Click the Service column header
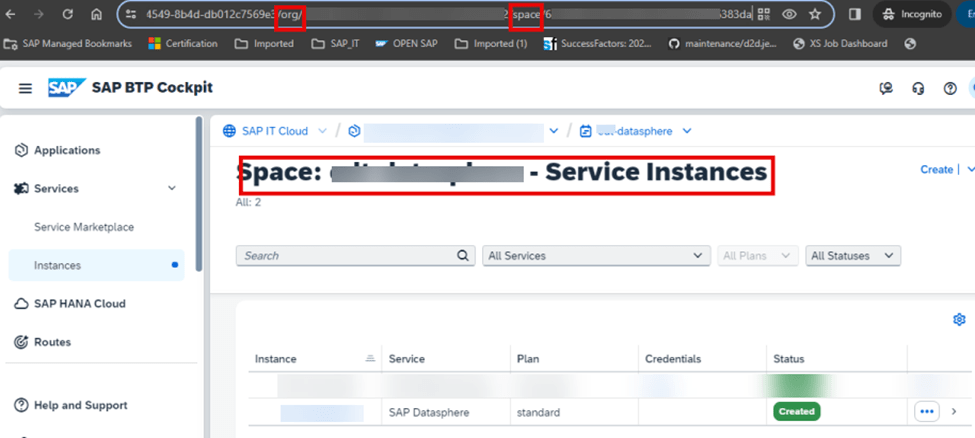 407,359
